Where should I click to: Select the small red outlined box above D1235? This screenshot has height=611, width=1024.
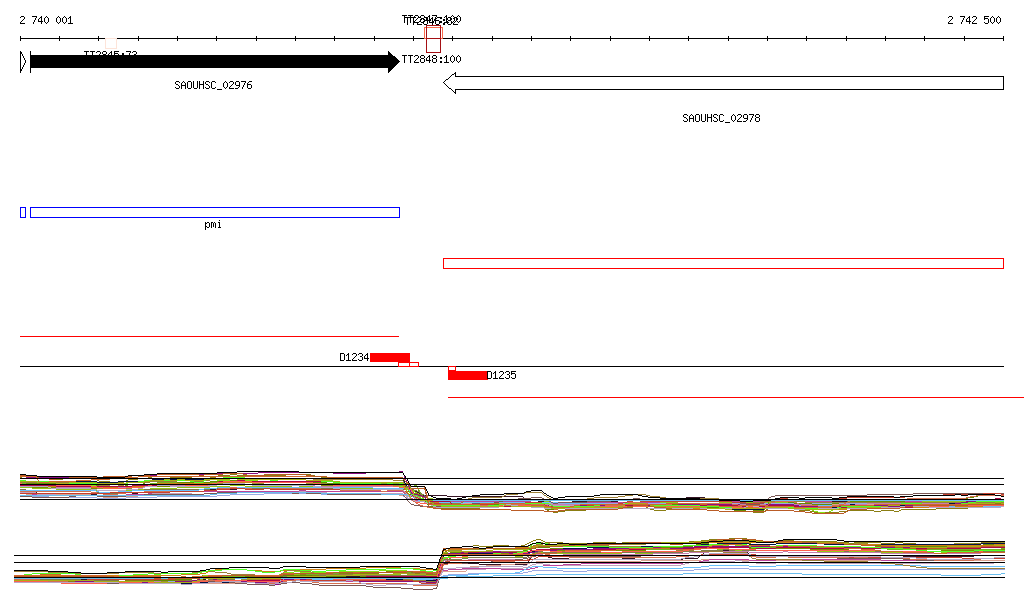(452, 369)
